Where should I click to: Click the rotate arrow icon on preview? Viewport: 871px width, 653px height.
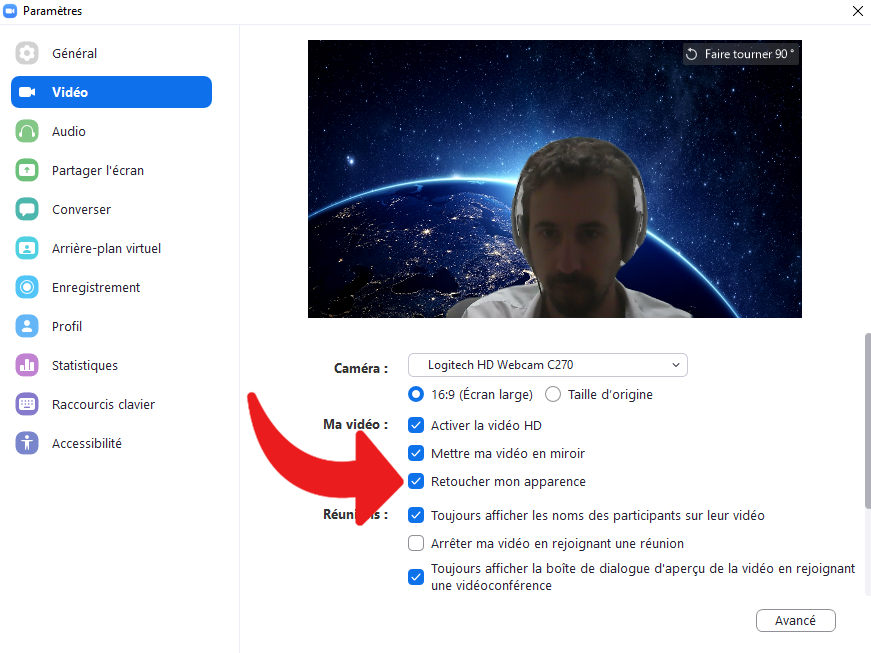(x=692, y=54)
